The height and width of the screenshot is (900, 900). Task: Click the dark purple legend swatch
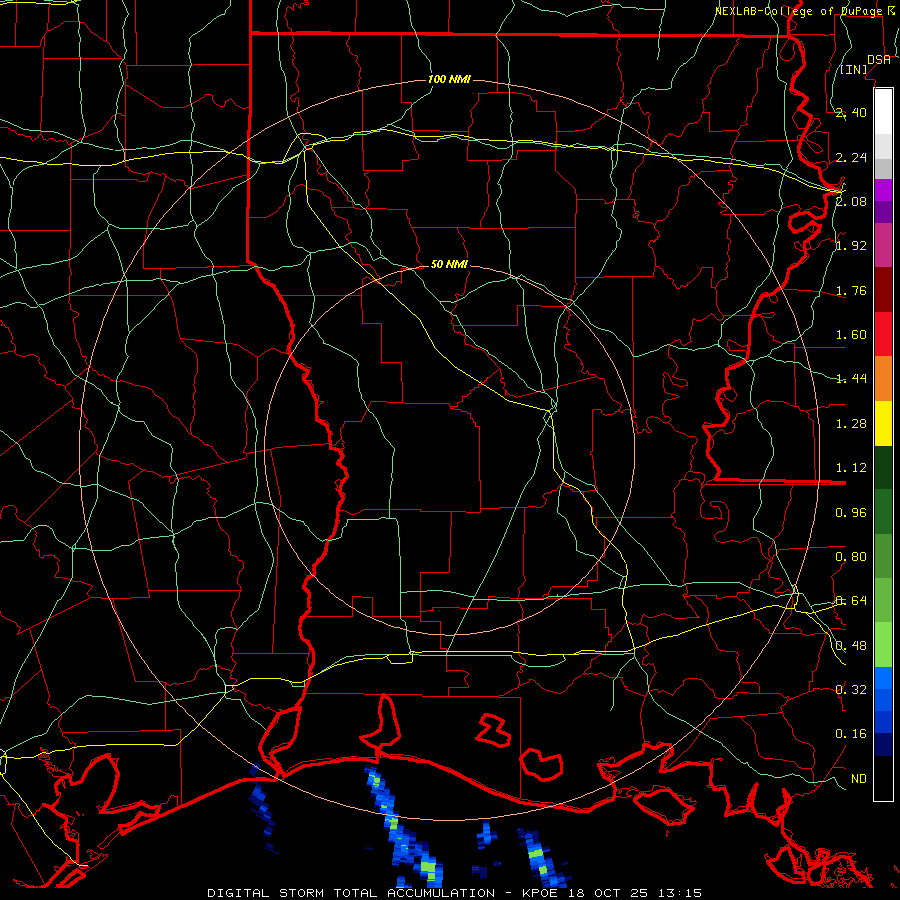coord(883,212)
